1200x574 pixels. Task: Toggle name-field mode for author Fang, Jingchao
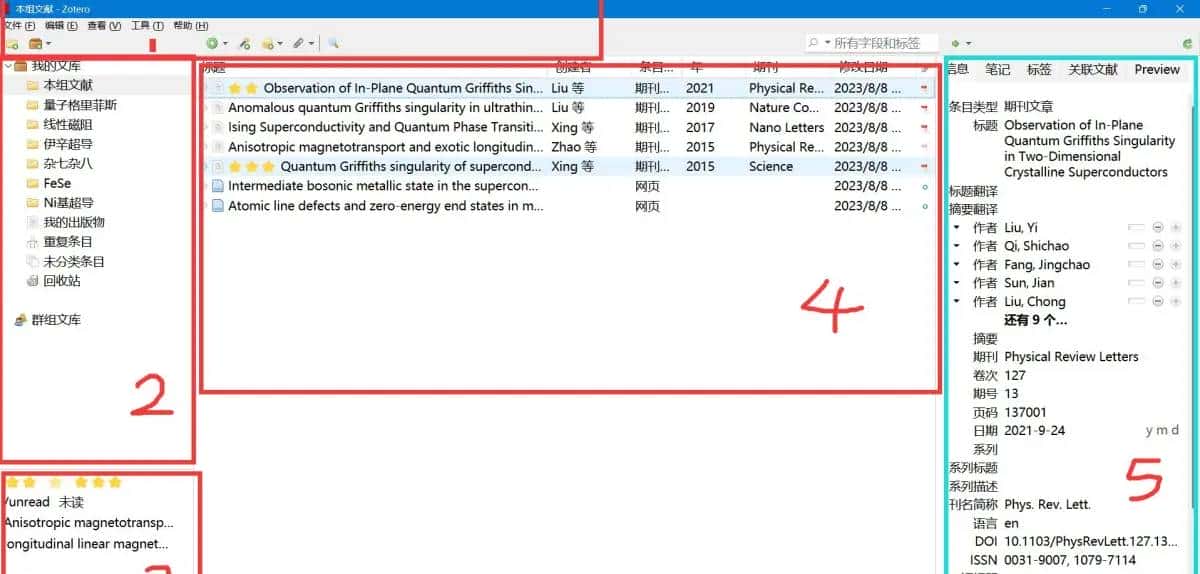(1135, 265)
